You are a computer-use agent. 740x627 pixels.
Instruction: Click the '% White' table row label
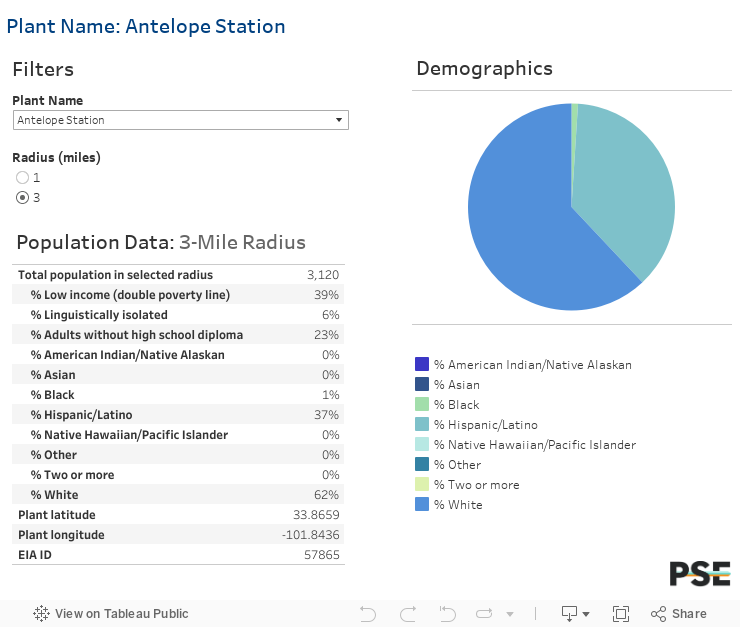coord(55,495)
